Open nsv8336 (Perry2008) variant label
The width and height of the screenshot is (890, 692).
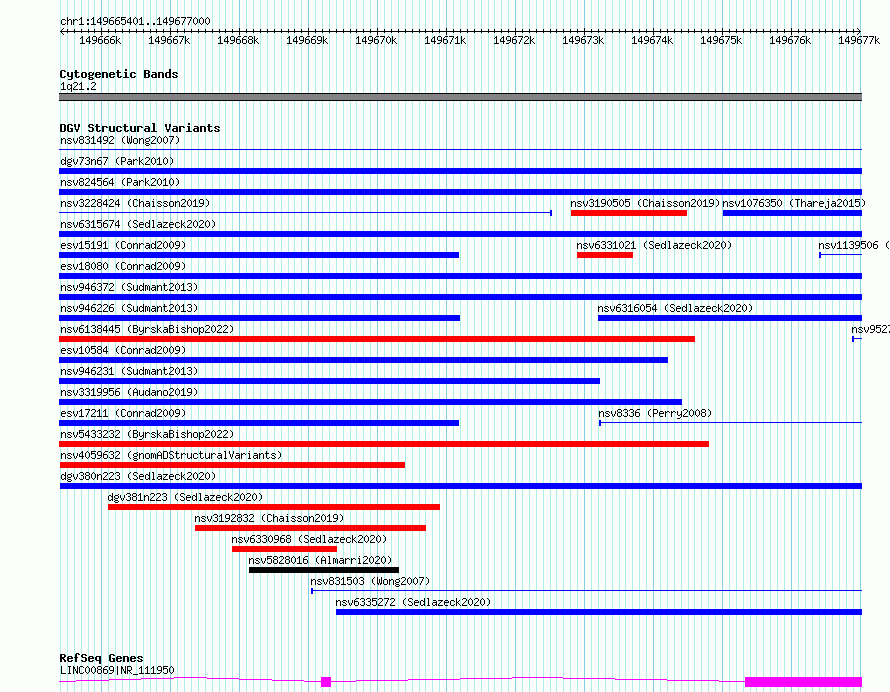pos(655,413)
